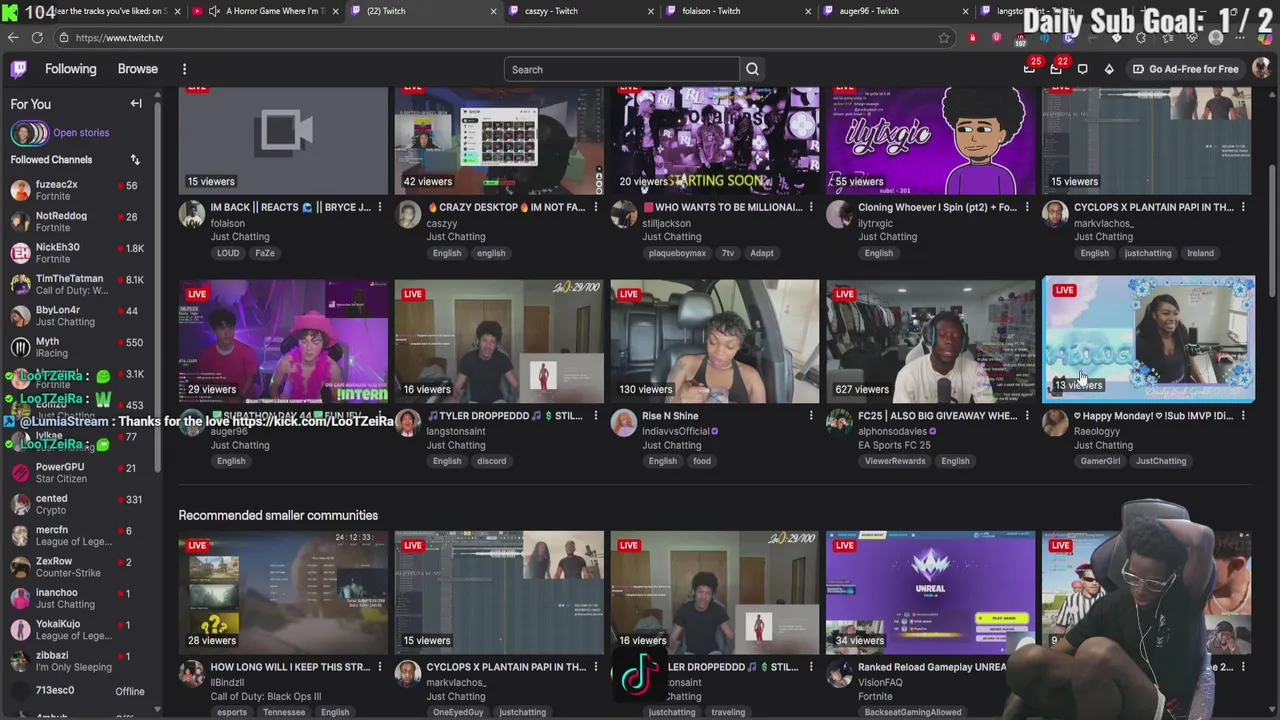Open the stories avatar ring in the sidebar
Screen dimensions: 1280x720
(29, 132)
